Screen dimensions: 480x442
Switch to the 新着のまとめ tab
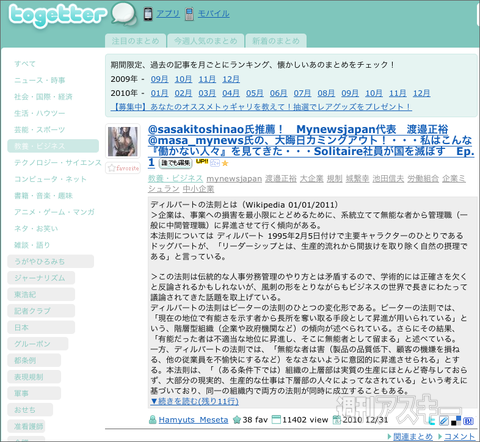point(276,41)
